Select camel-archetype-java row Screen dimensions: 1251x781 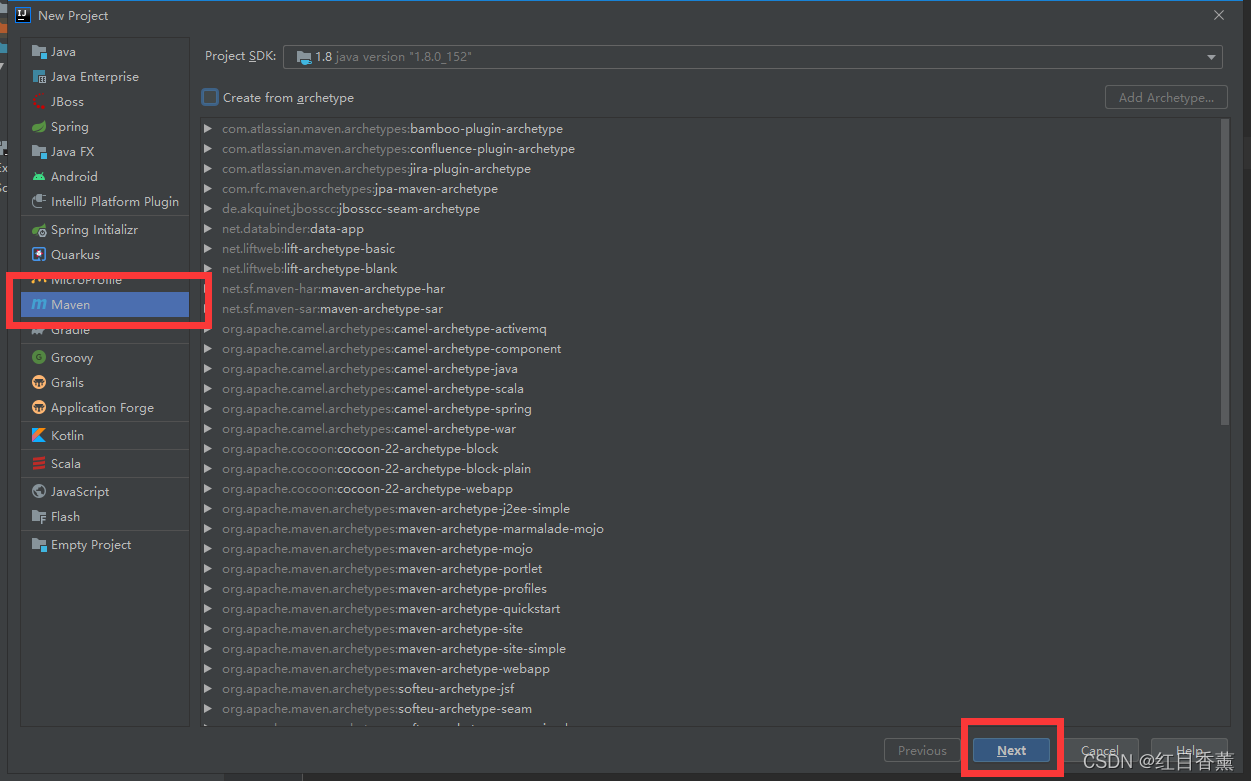(711, 369)
